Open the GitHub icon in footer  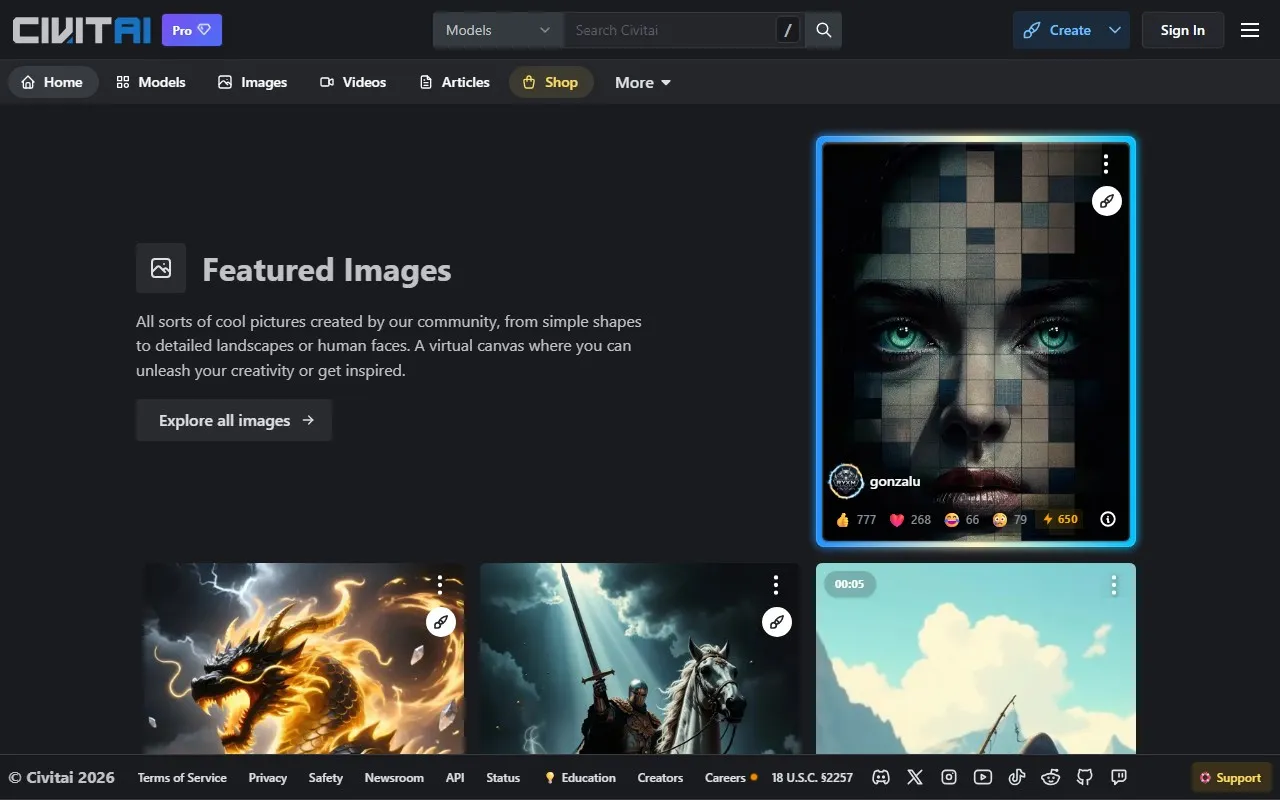pyautogui.click(x=1085, y=777)
